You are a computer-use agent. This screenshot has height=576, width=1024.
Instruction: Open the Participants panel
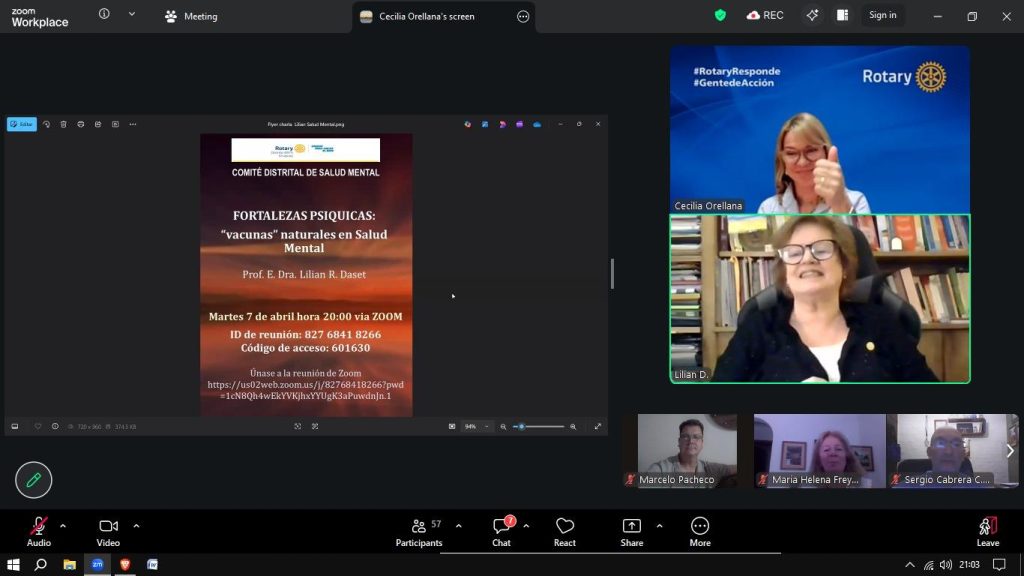419,531
